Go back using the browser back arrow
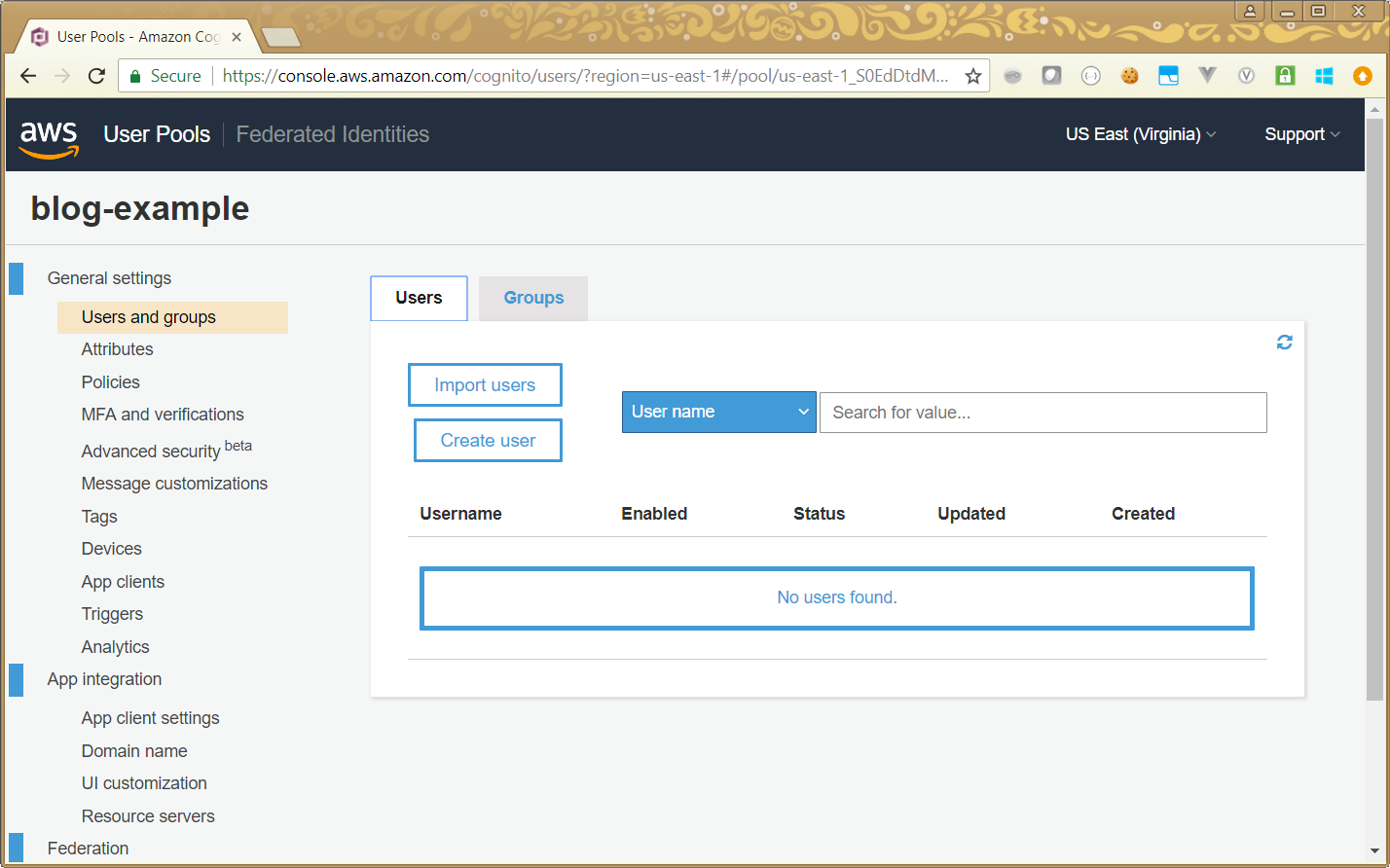Screen dimensions: 1390x868 pos(28,76)
